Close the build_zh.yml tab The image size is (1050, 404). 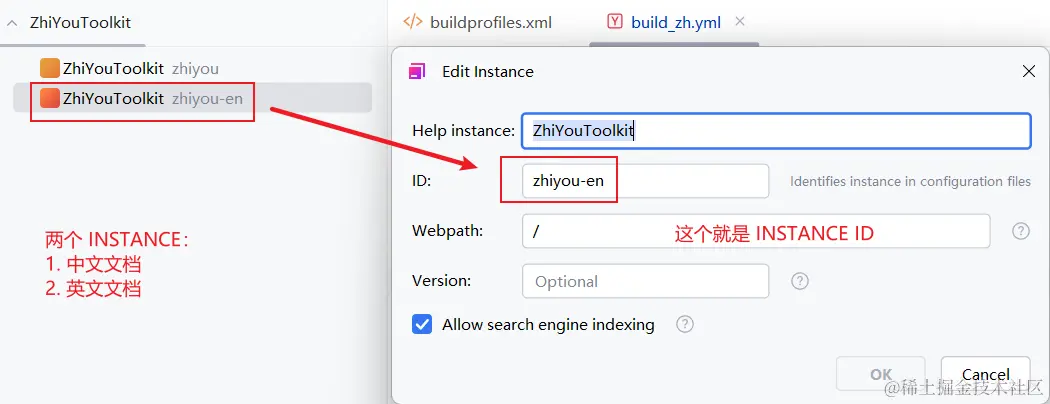click(x=740, y=21)
